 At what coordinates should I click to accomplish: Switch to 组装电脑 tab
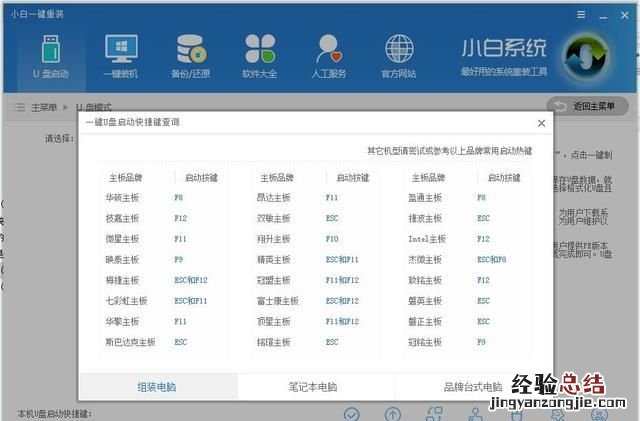click(x=158, y=386)
